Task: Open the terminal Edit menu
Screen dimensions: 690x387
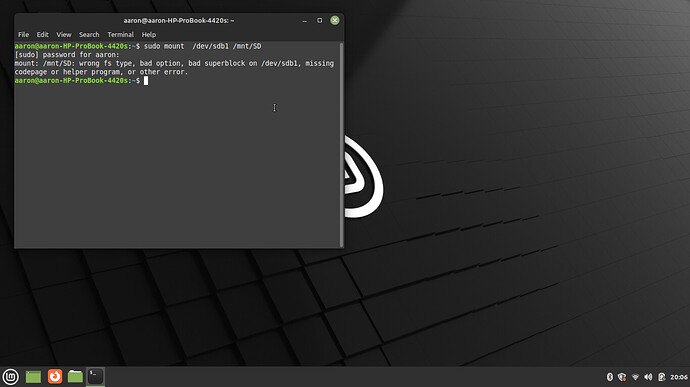Action: coord(42,34)
